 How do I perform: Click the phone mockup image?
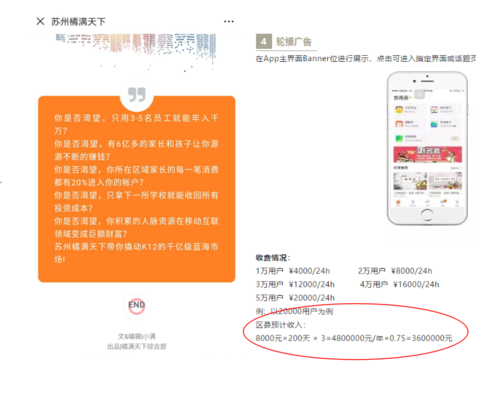pyautogui.click(x=427, y=148)
